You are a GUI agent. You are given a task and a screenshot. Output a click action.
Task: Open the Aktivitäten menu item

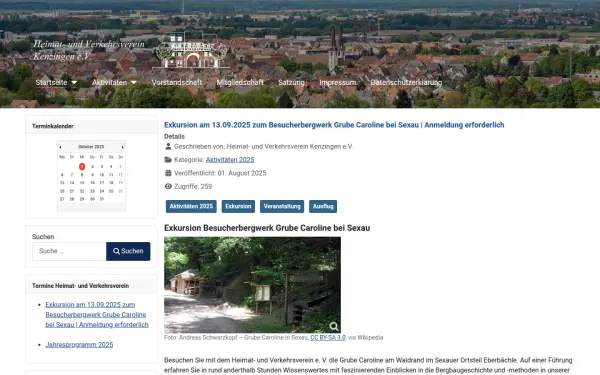coord(109,82)
